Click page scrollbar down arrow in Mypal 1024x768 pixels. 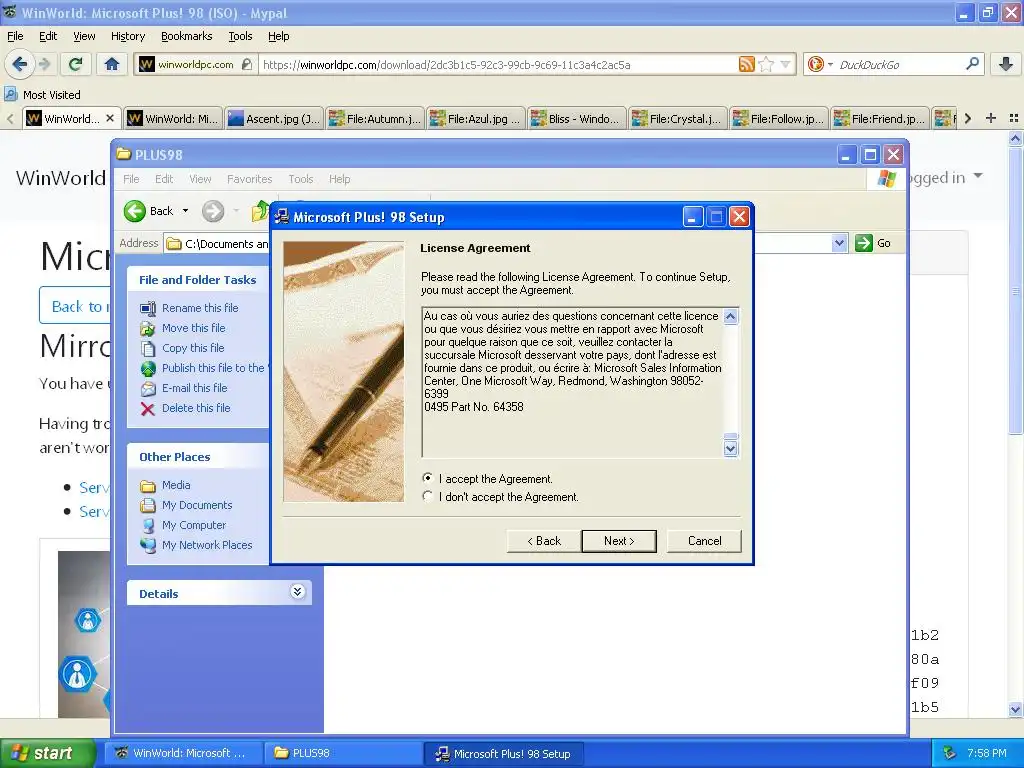click(x=1015, y=709)
